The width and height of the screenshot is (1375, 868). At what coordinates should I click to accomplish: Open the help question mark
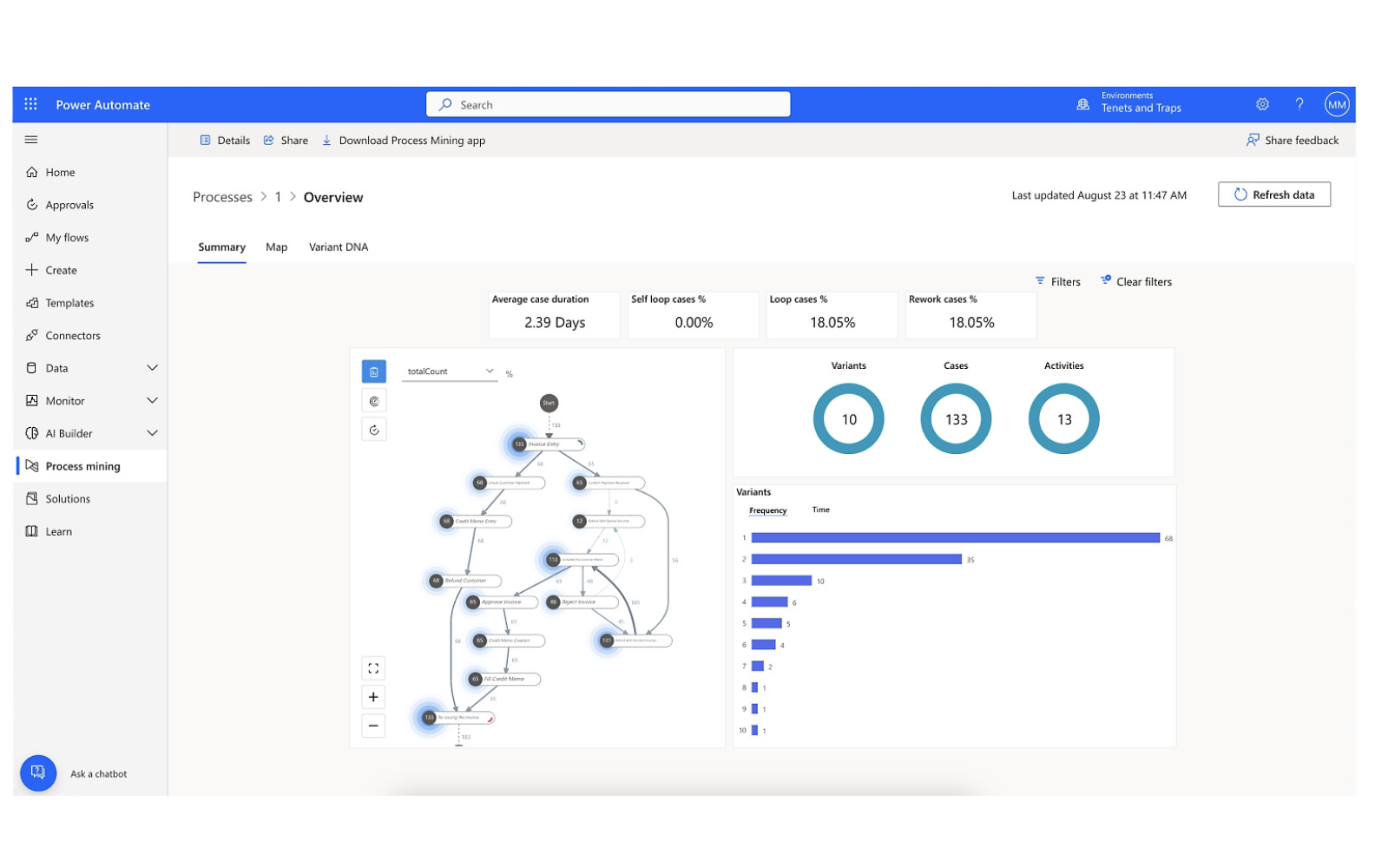tap(1299, 104)
